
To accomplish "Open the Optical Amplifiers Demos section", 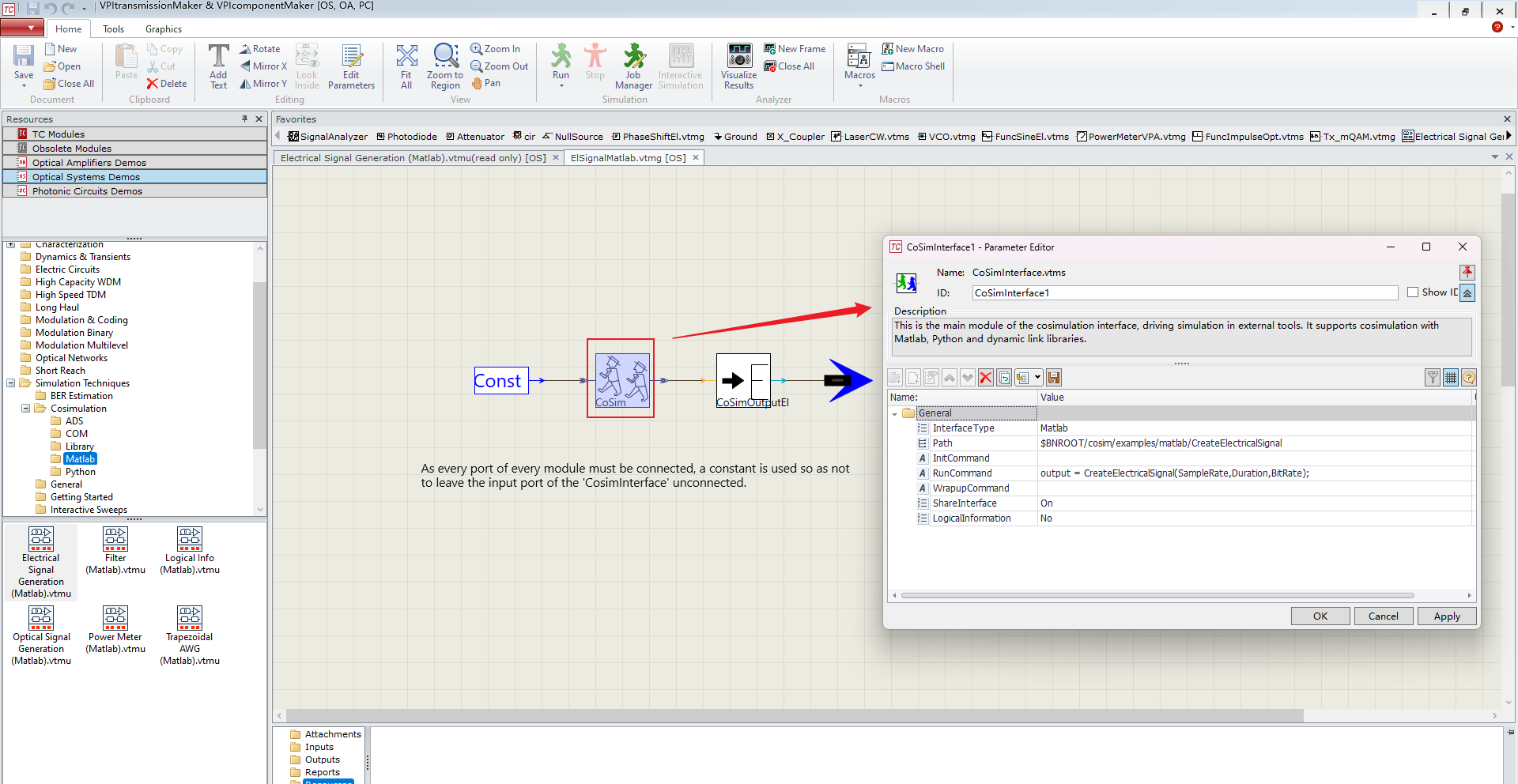I will coord(135,163).
